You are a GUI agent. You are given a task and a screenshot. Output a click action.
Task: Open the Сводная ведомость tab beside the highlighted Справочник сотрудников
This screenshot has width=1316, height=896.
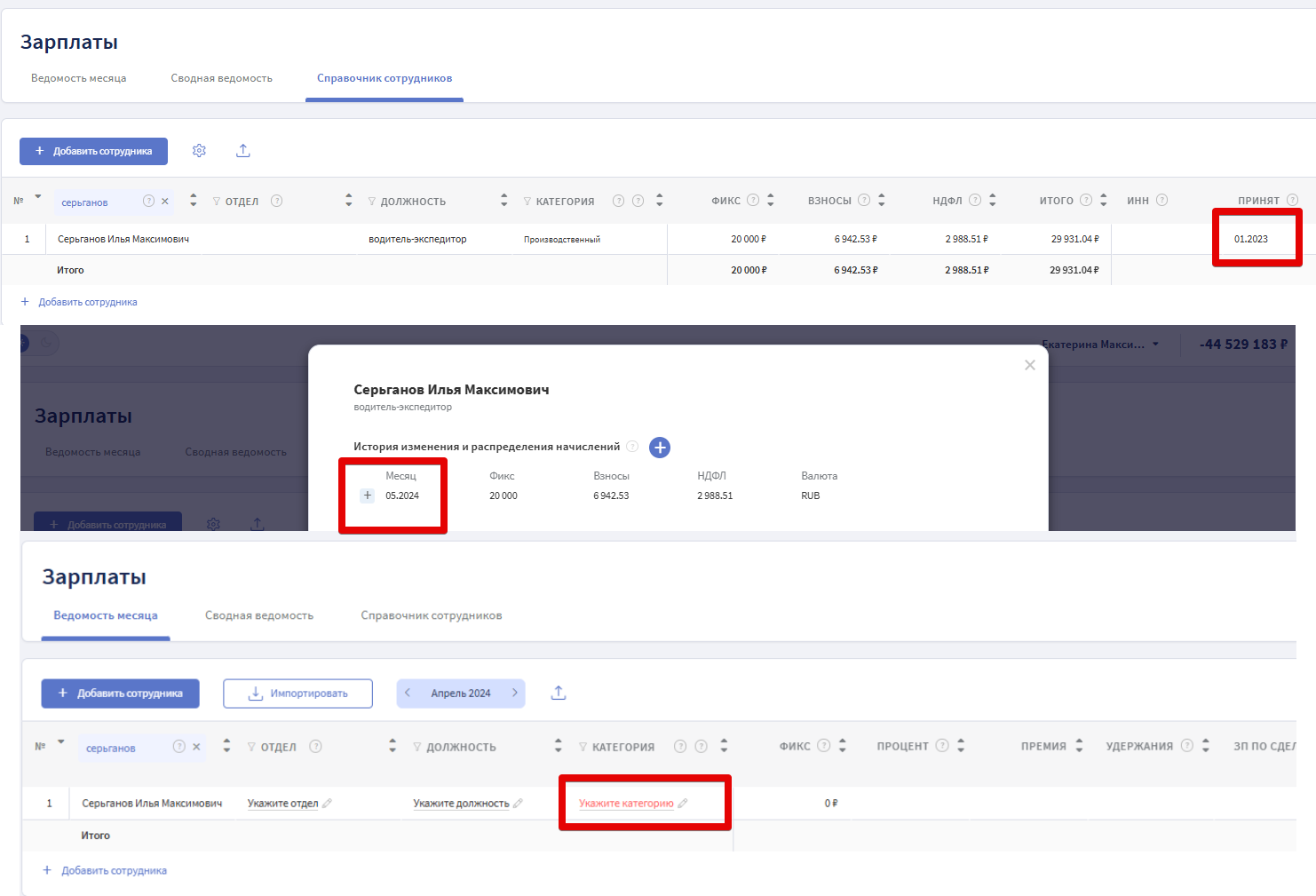point(222,78)
